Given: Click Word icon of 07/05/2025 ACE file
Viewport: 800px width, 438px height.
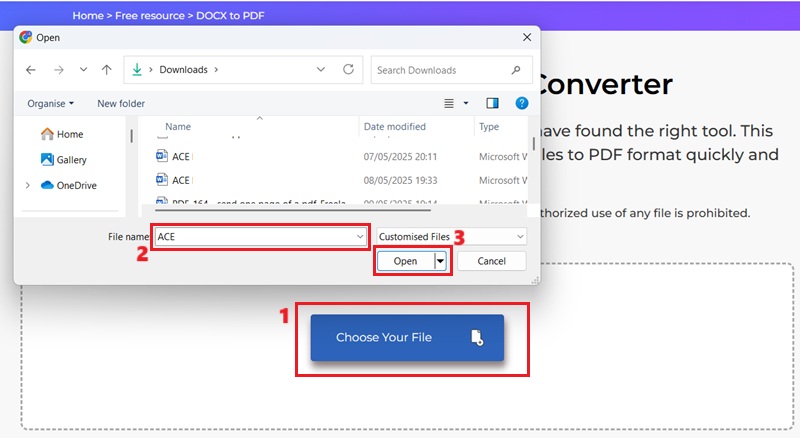Looking at the screenshot, I should (x=162, y=156).
